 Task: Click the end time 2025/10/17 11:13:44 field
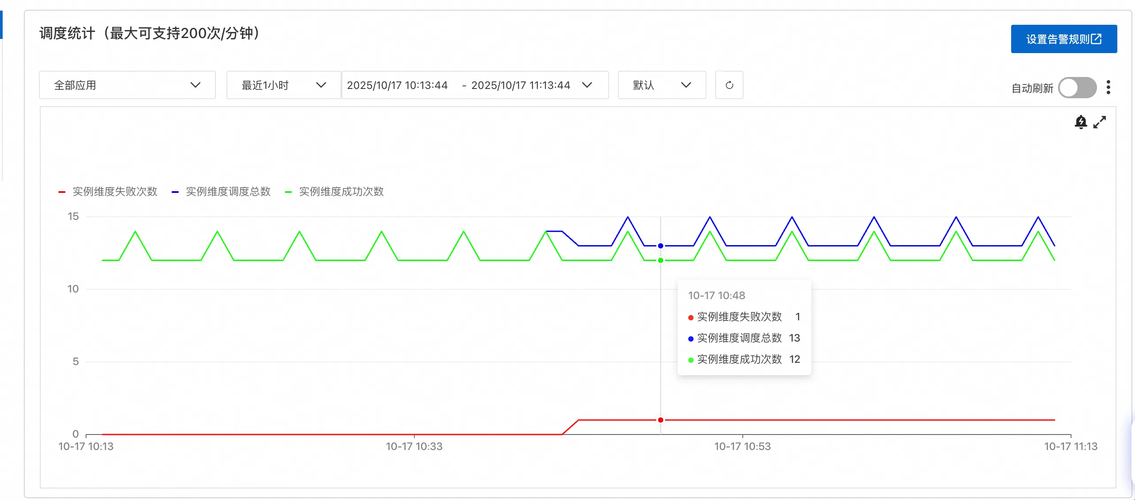click(x=520, y=85)
